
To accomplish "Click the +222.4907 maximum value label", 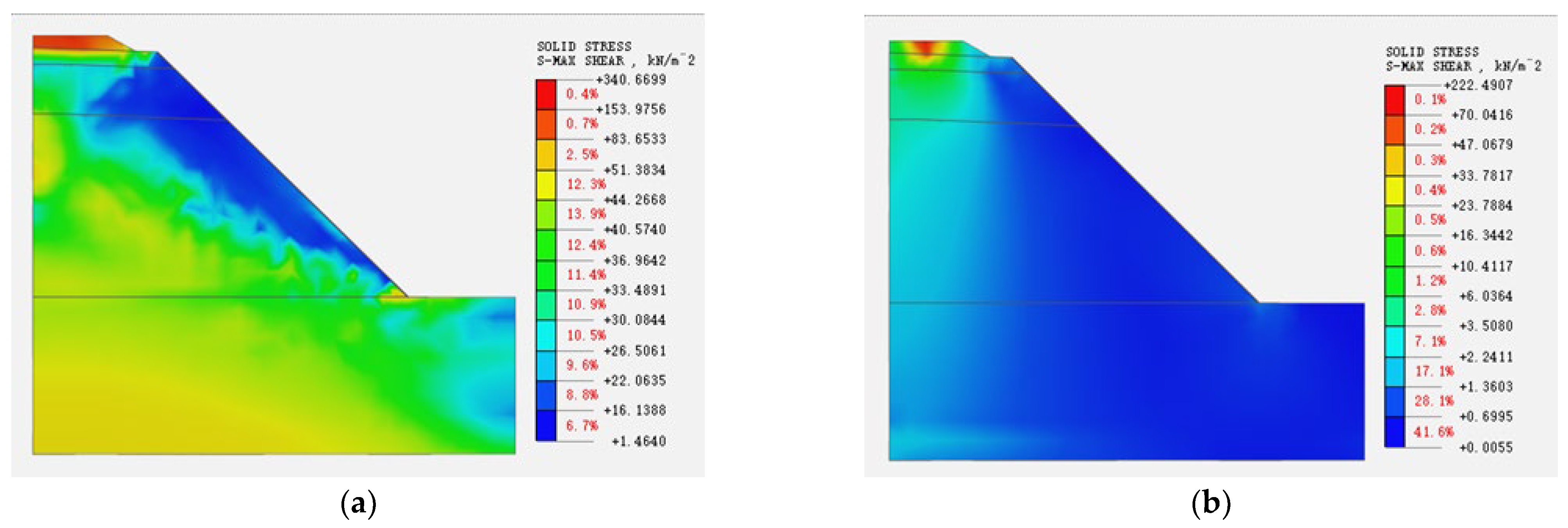I will 1478,85.
